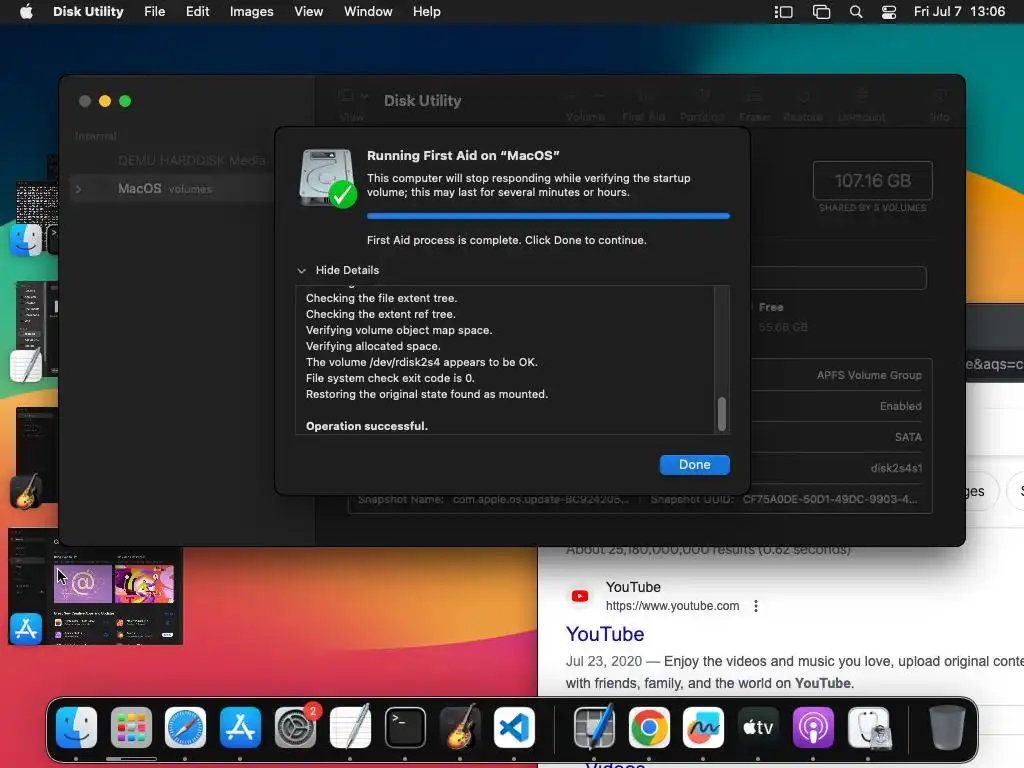This screenshot has height=768, width=1024.
Task: Open Launchpad from the Dock
Action: [x=131, y=728]
